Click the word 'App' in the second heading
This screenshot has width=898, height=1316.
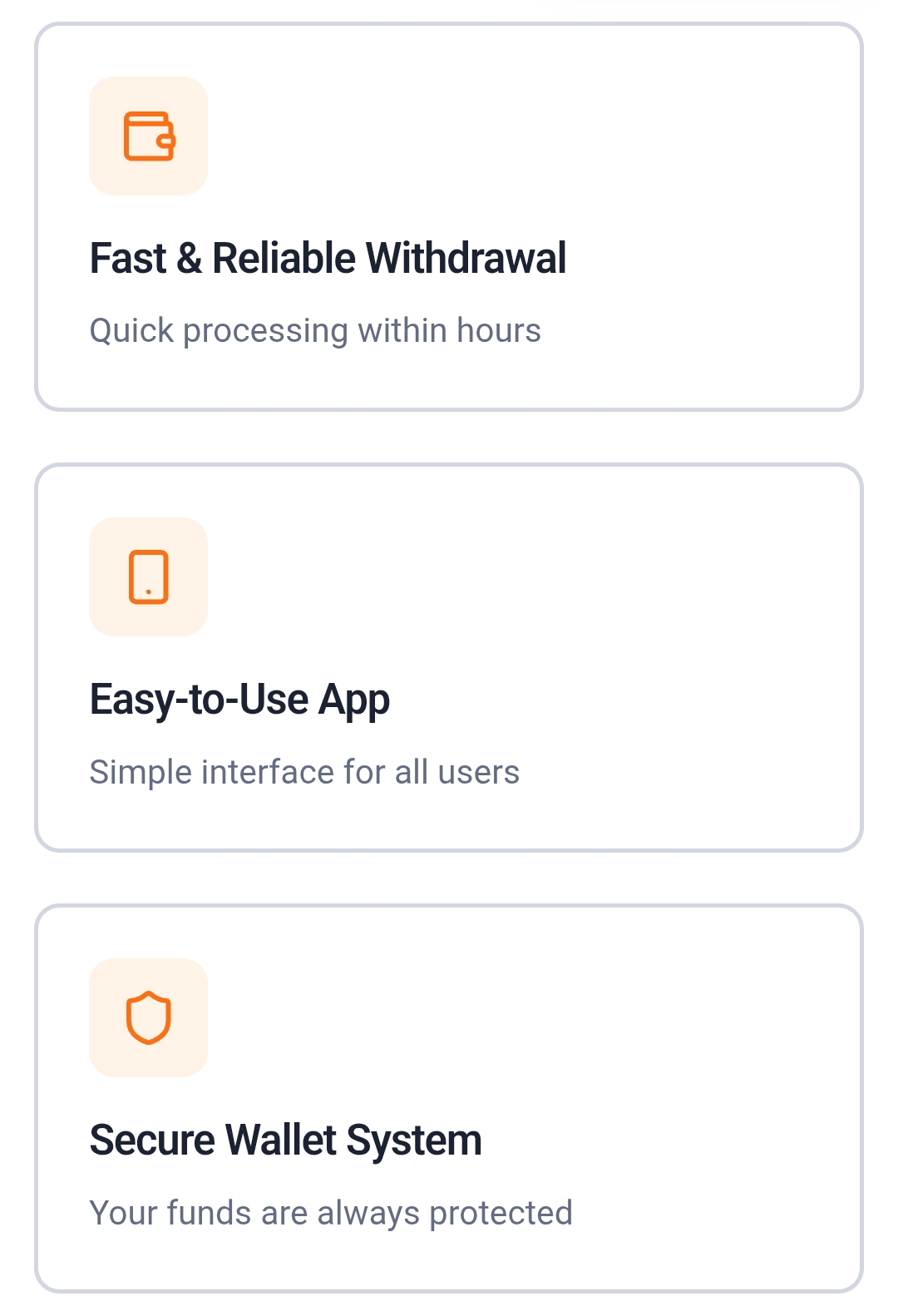354,700
